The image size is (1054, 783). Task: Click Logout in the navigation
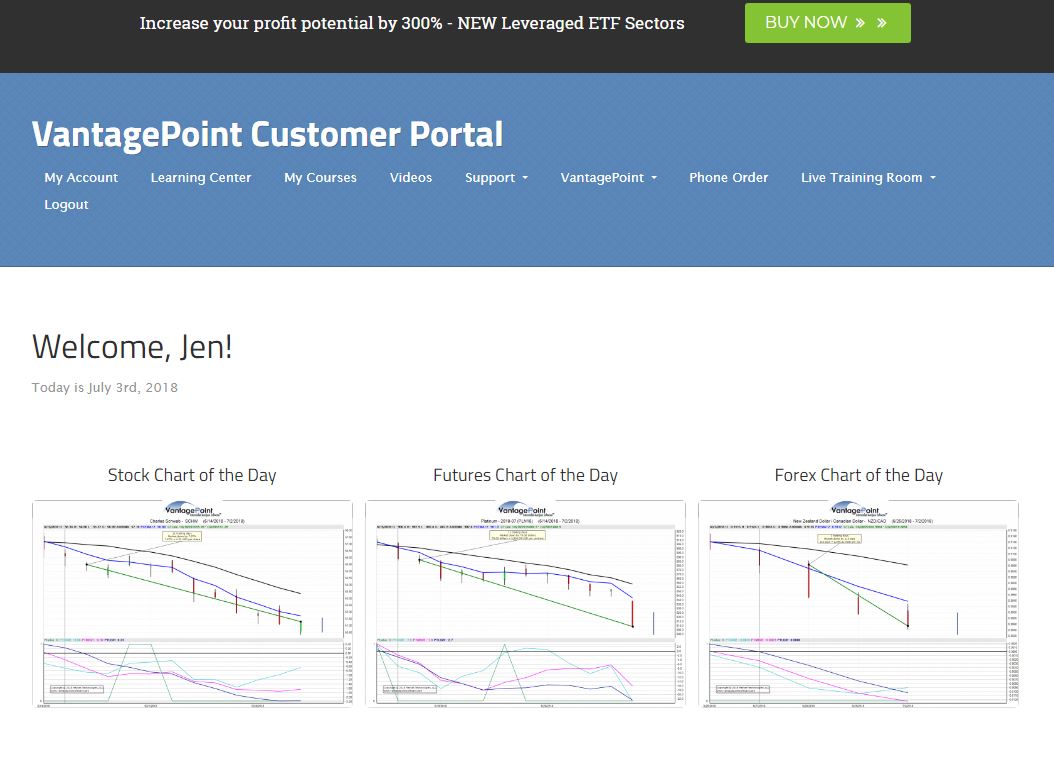click(66, 204)
